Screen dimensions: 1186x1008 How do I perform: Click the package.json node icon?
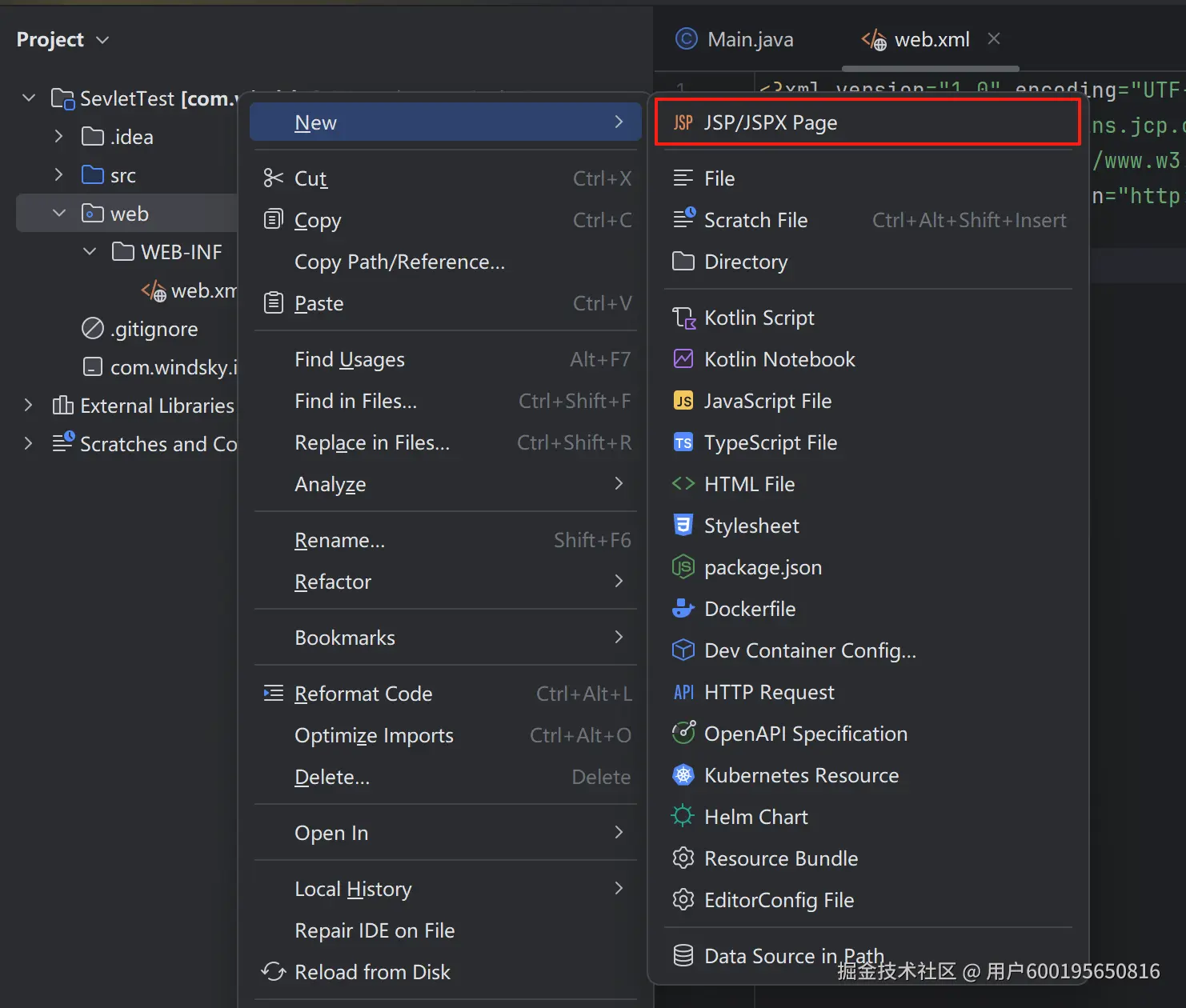(x=683, y=567)
